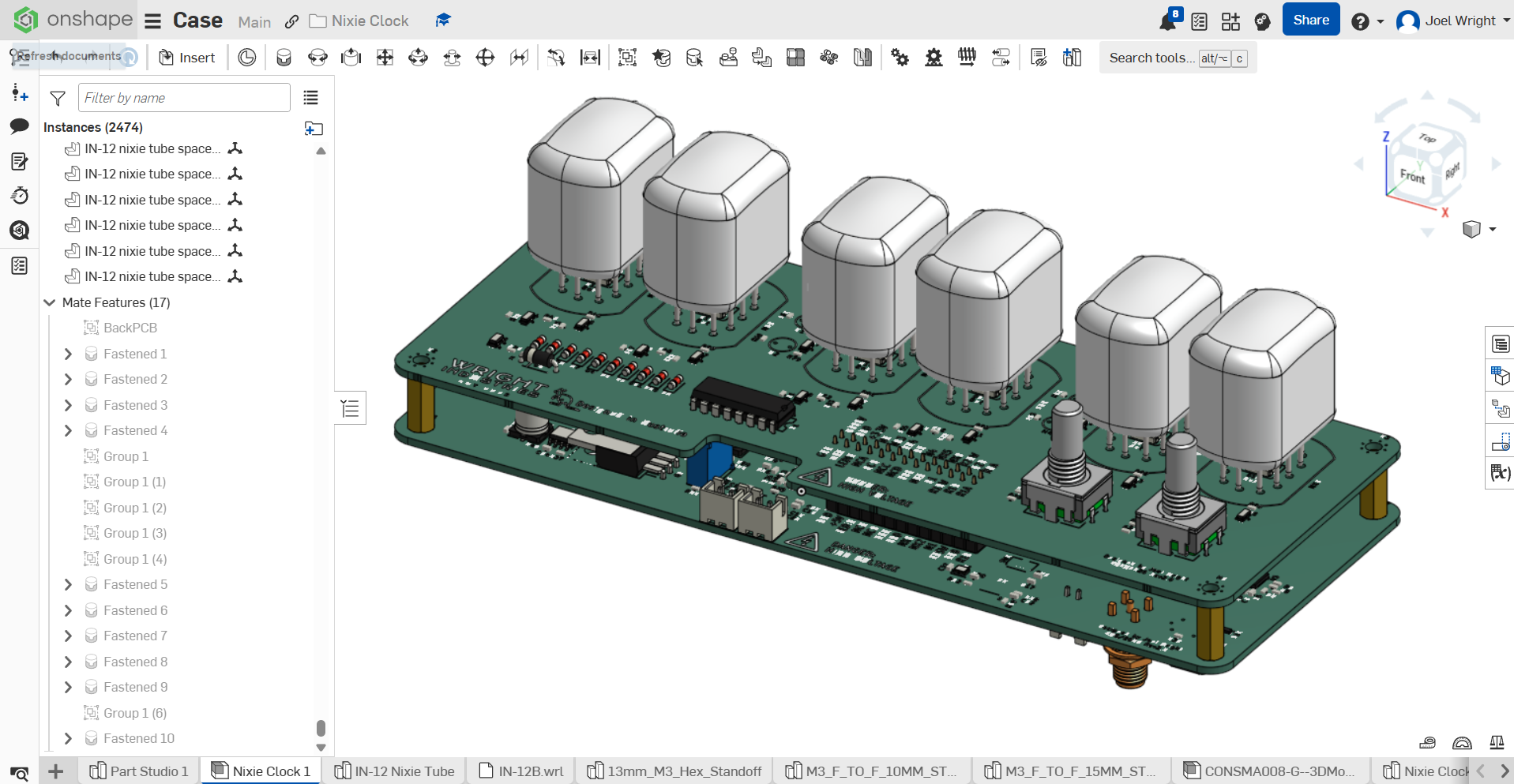Click the last assembly toolbar icon before Search tools
The image size is (1514, 784).
tap(1072, 58)
